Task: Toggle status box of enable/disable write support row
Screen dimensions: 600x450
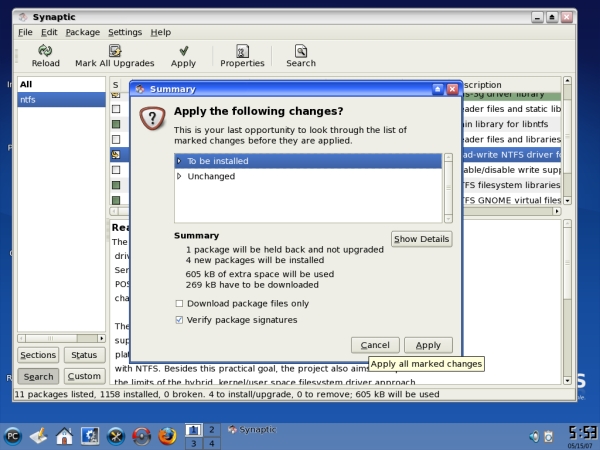Action: pos(116,170)
